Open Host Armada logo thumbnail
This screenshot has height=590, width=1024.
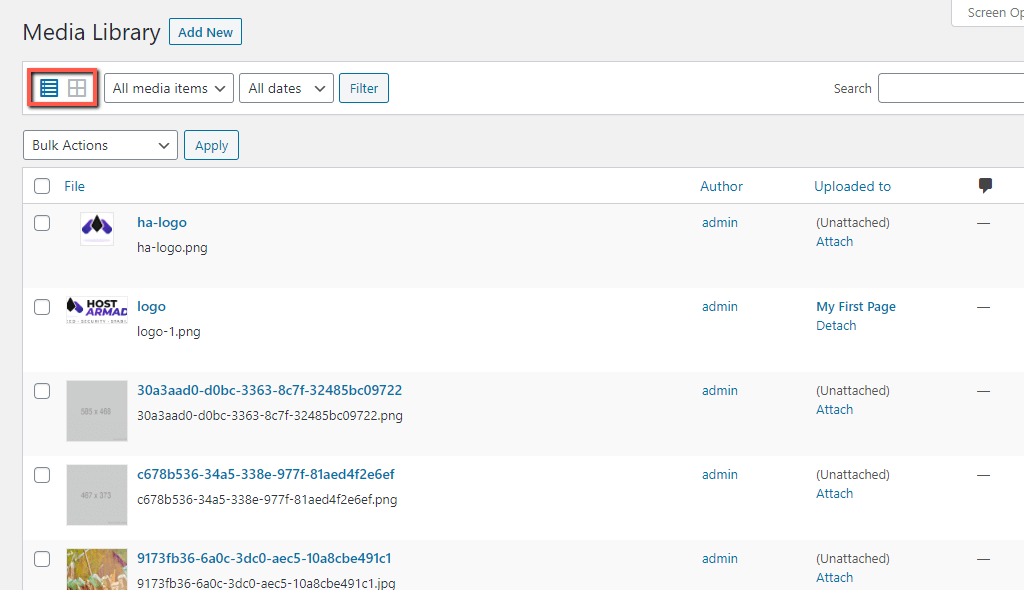coord(97,310)
